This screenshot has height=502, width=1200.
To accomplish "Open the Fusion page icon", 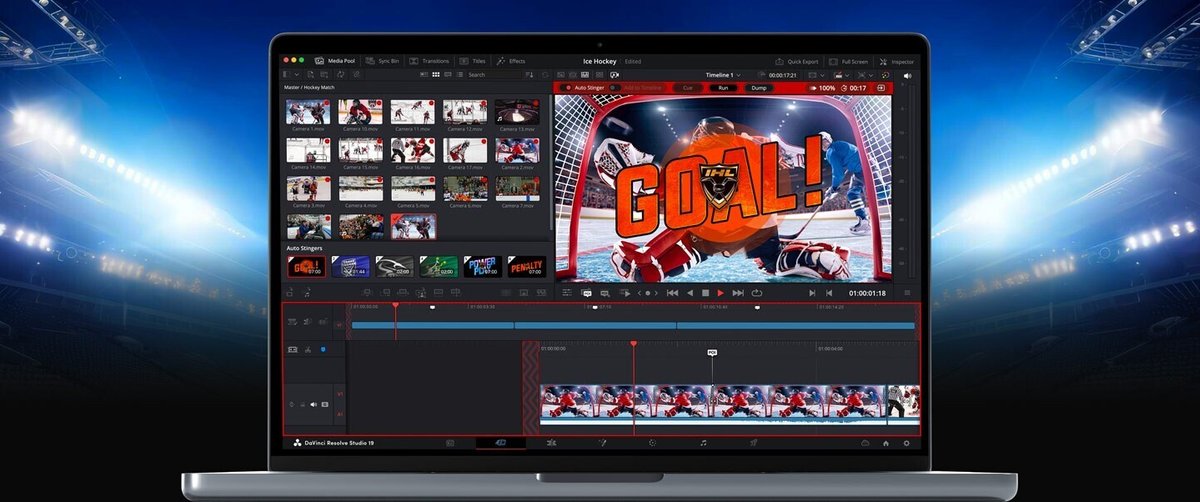I will [x=602, y=442].
